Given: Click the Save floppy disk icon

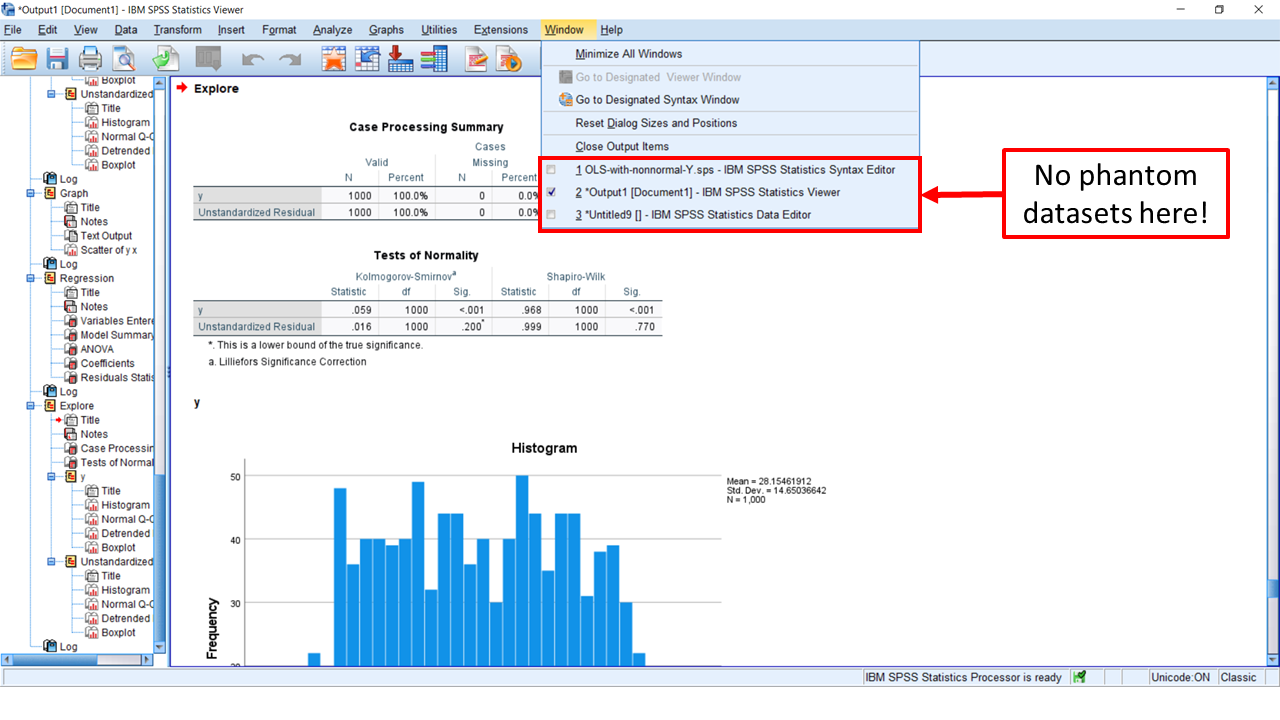Looking at the screenshot, I should 57,59.
